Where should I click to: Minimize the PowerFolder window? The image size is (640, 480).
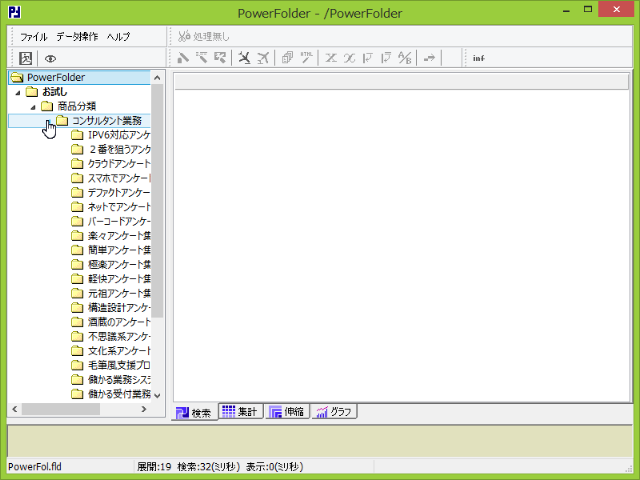(566, 10)
